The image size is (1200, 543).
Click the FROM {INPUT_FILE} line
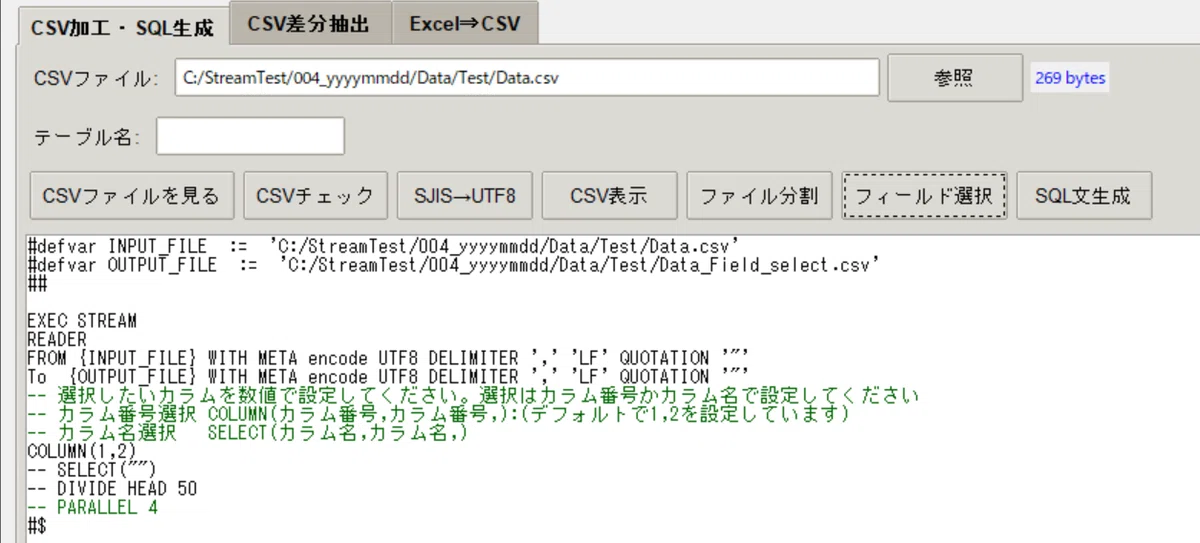(388, 357)
